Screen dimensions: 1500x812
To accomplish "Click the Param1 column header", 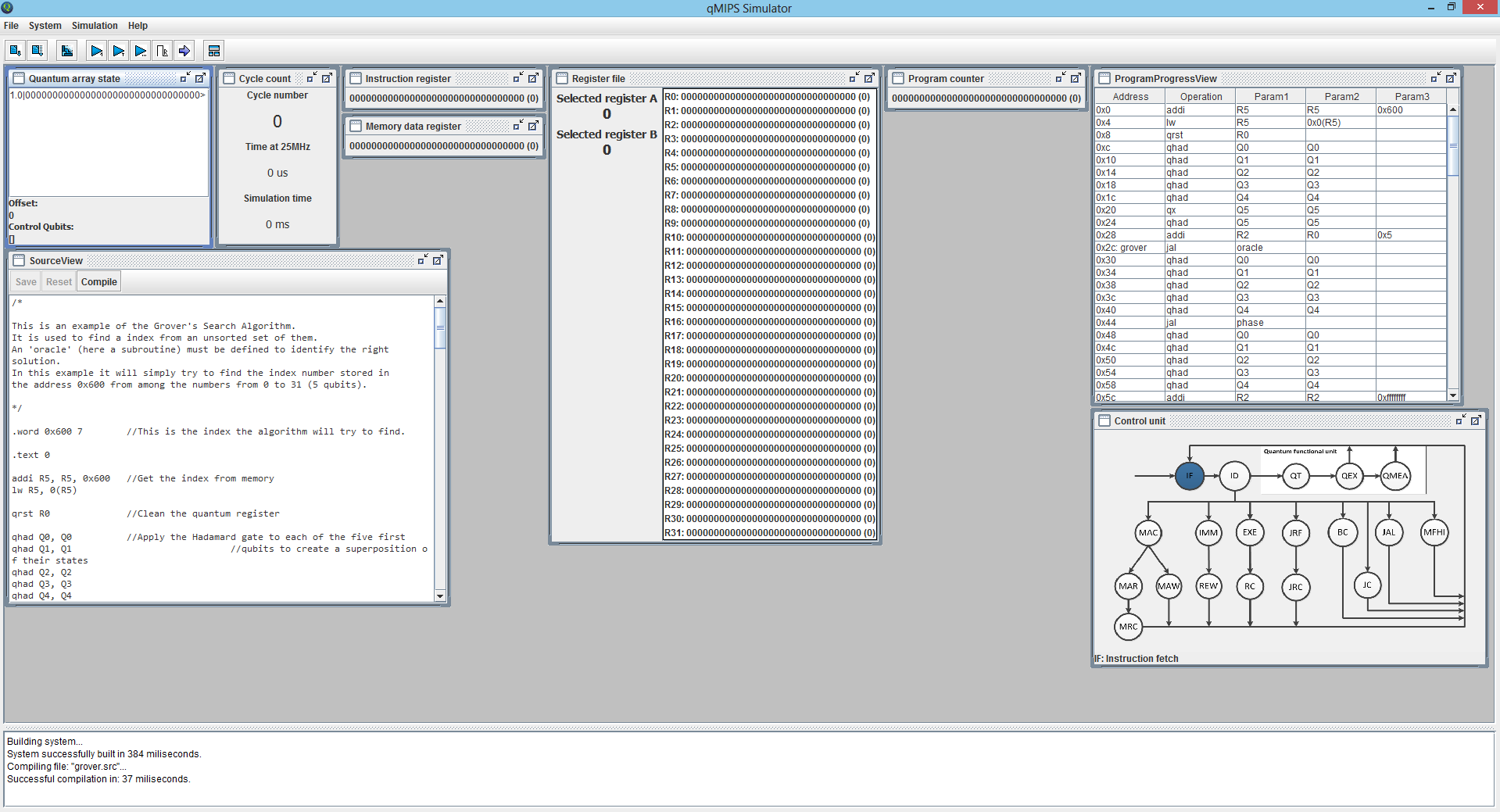I will click(1270, 97).
